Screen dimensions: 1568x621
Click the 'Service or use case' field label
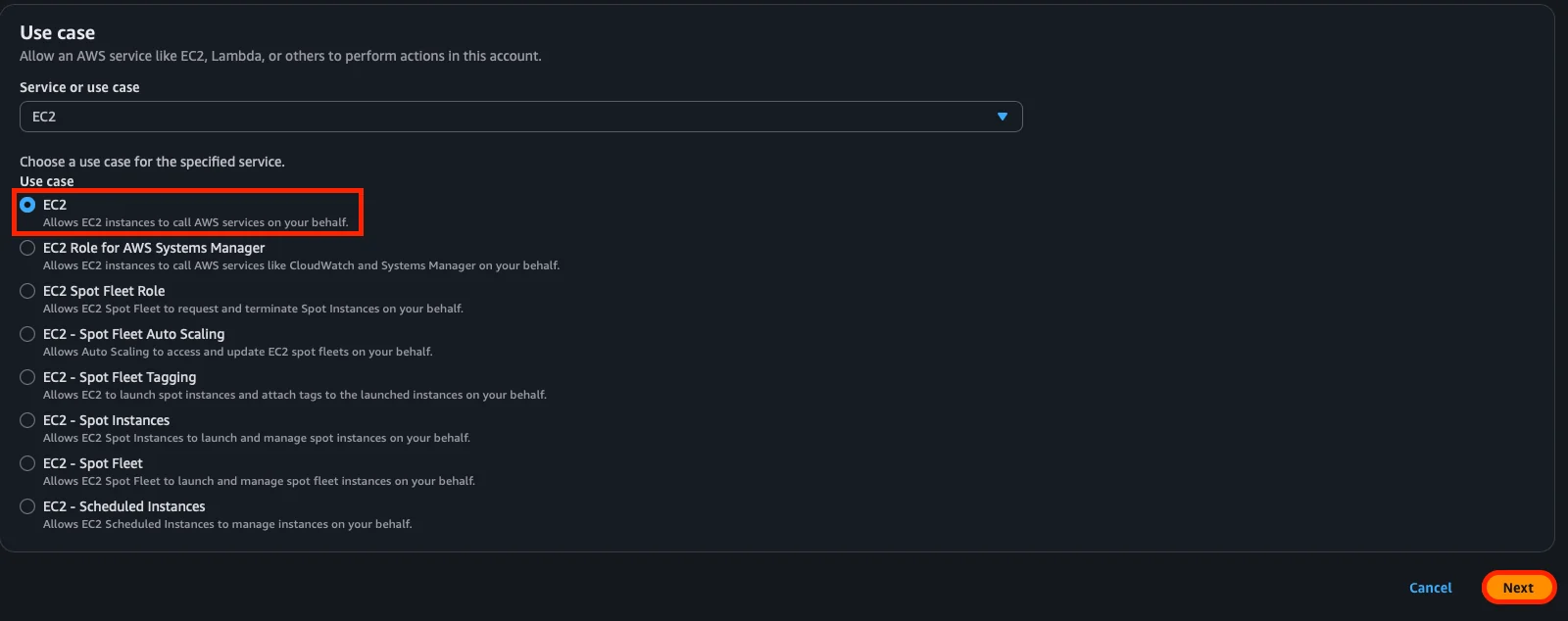tap(79, 87)
